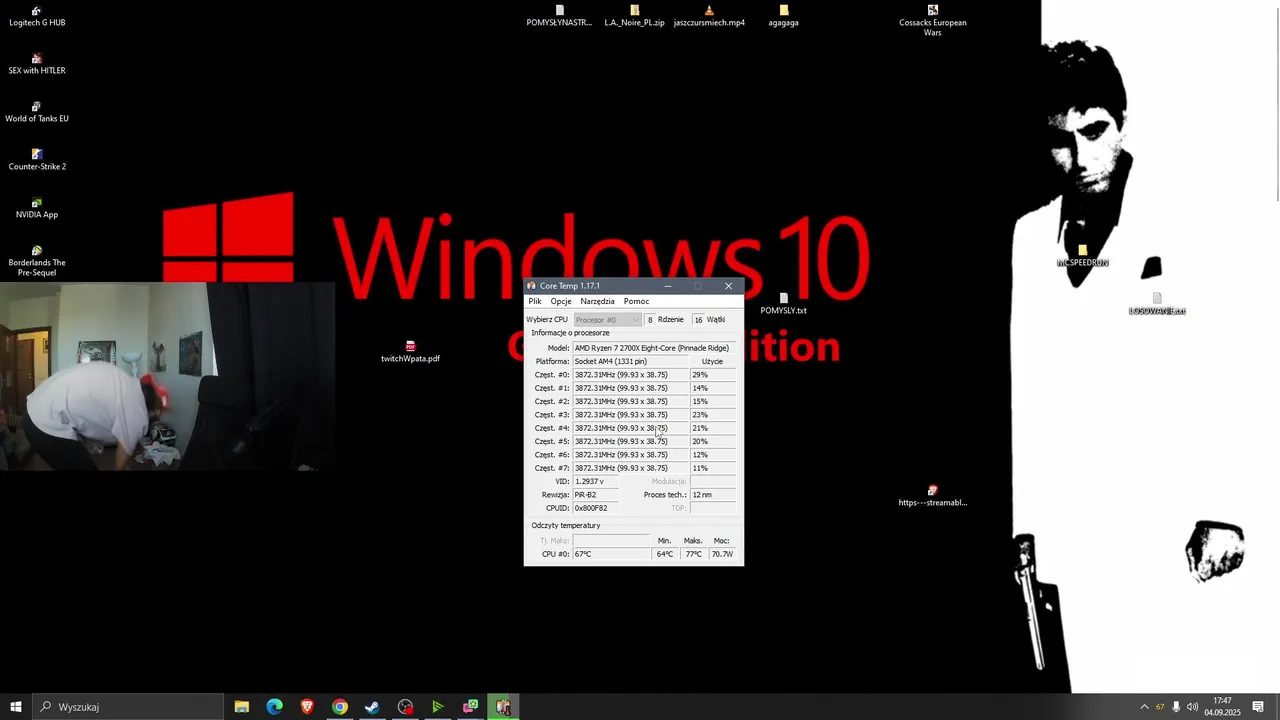Select the L.A._Noire_PL.zip desktop file
The width and height of the screenshot is (1280, 720).
634,16
